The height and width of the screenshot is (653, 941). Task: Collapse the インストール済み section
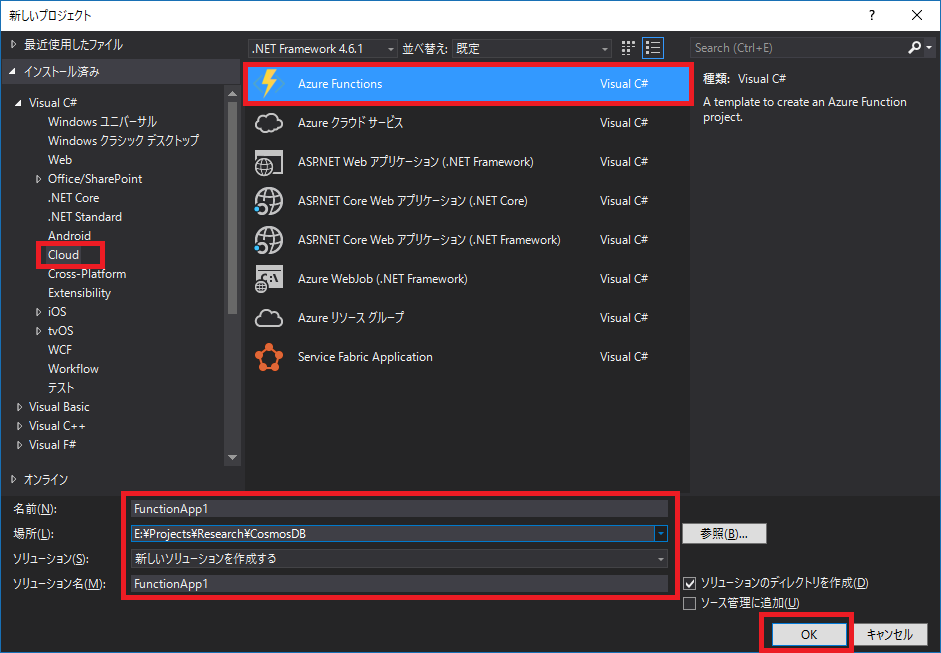[13, 72]
